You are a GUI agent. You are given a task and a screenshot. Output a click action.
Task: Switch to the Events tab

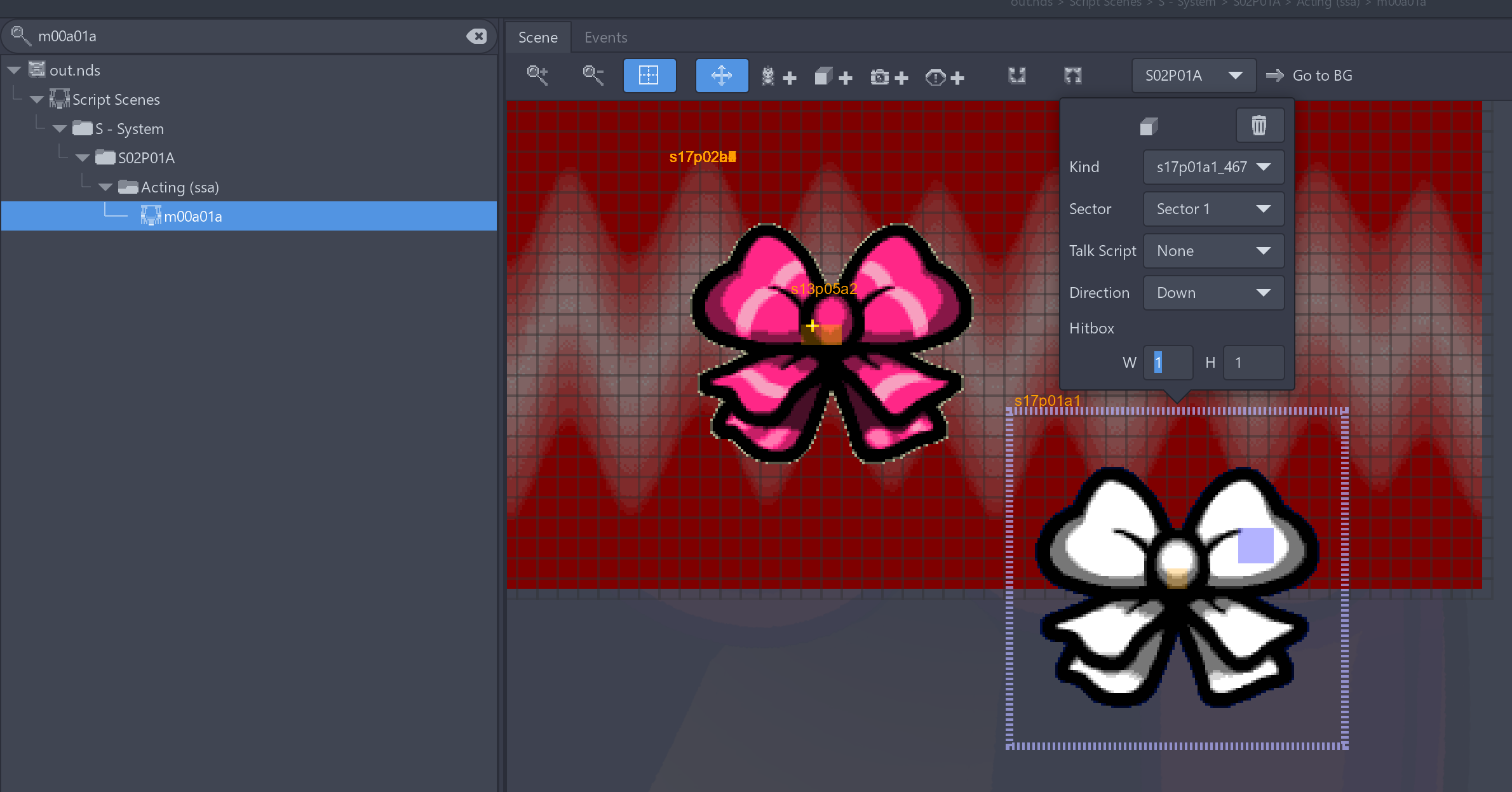pyautogui.click(x=605, y=37)
